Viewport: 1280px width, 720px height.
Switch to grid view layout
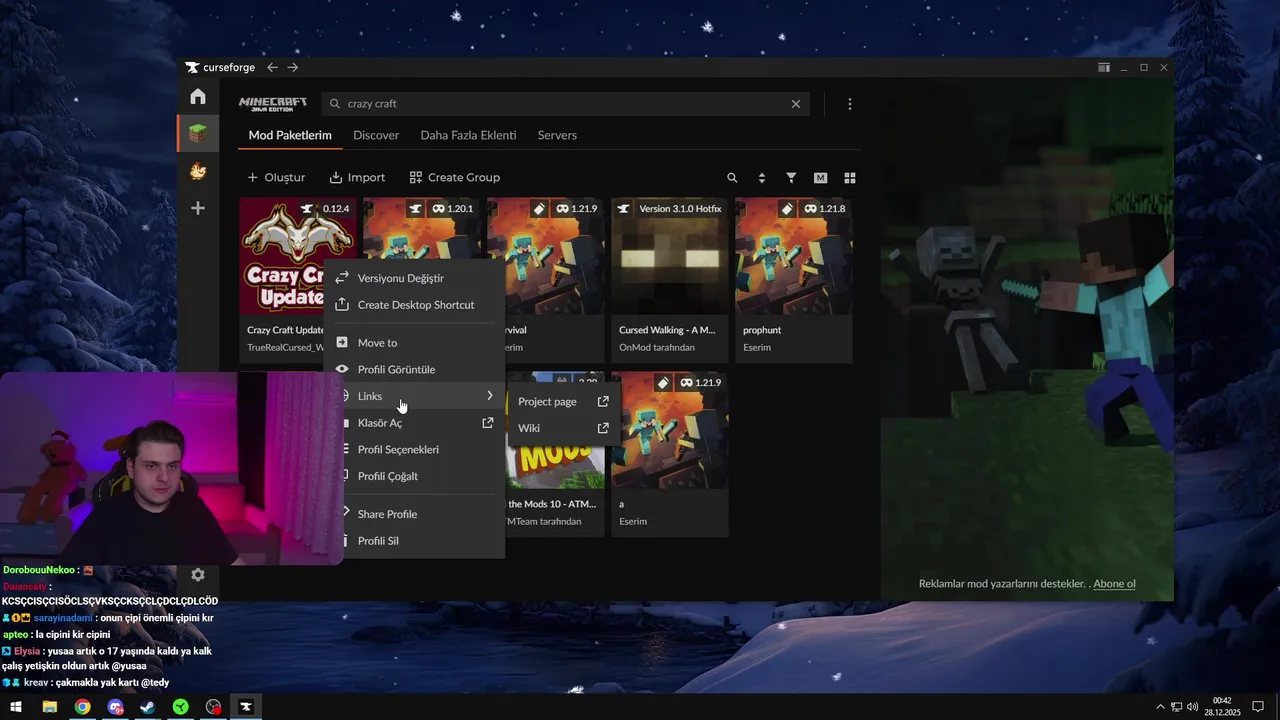(850, 178)
